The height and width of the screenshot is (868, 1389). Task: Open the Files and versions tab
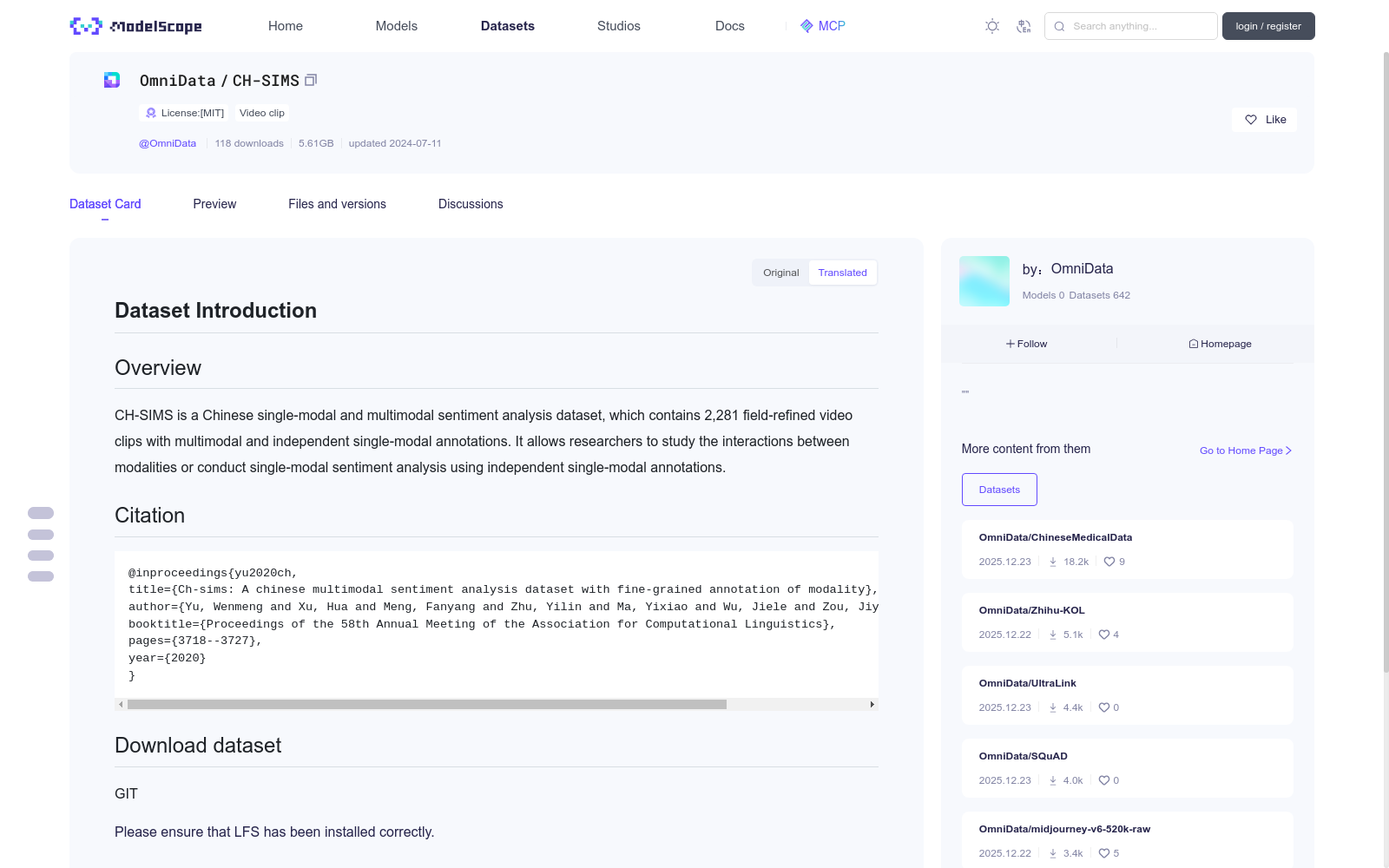point(337,204)
